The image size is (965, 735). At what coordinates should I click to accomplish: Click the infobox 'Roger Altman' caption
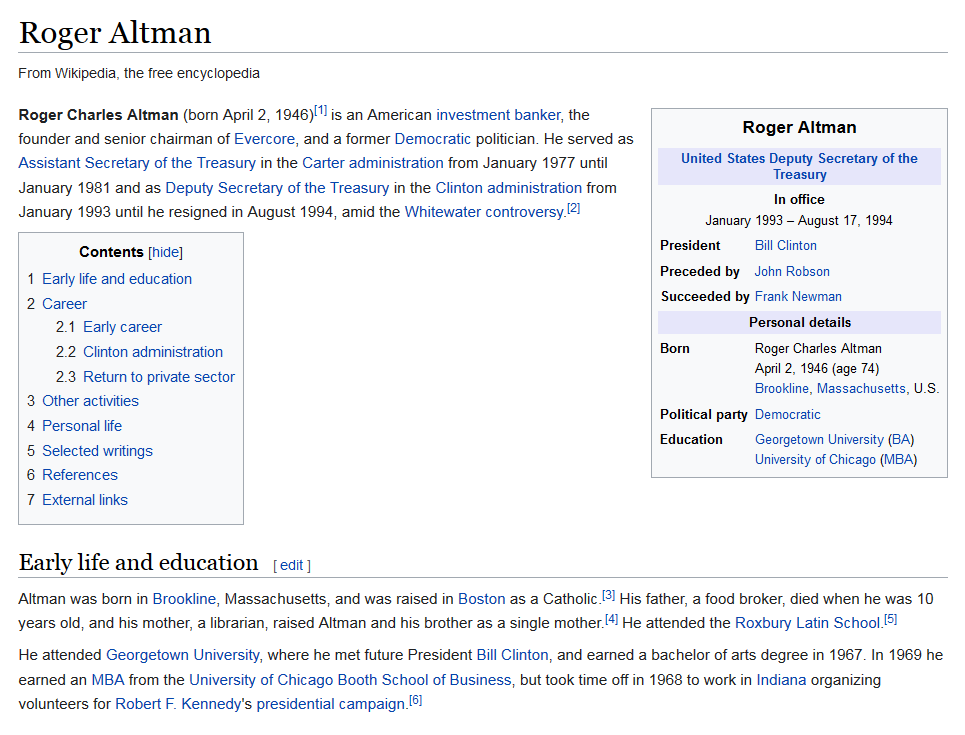coord(799,127)
